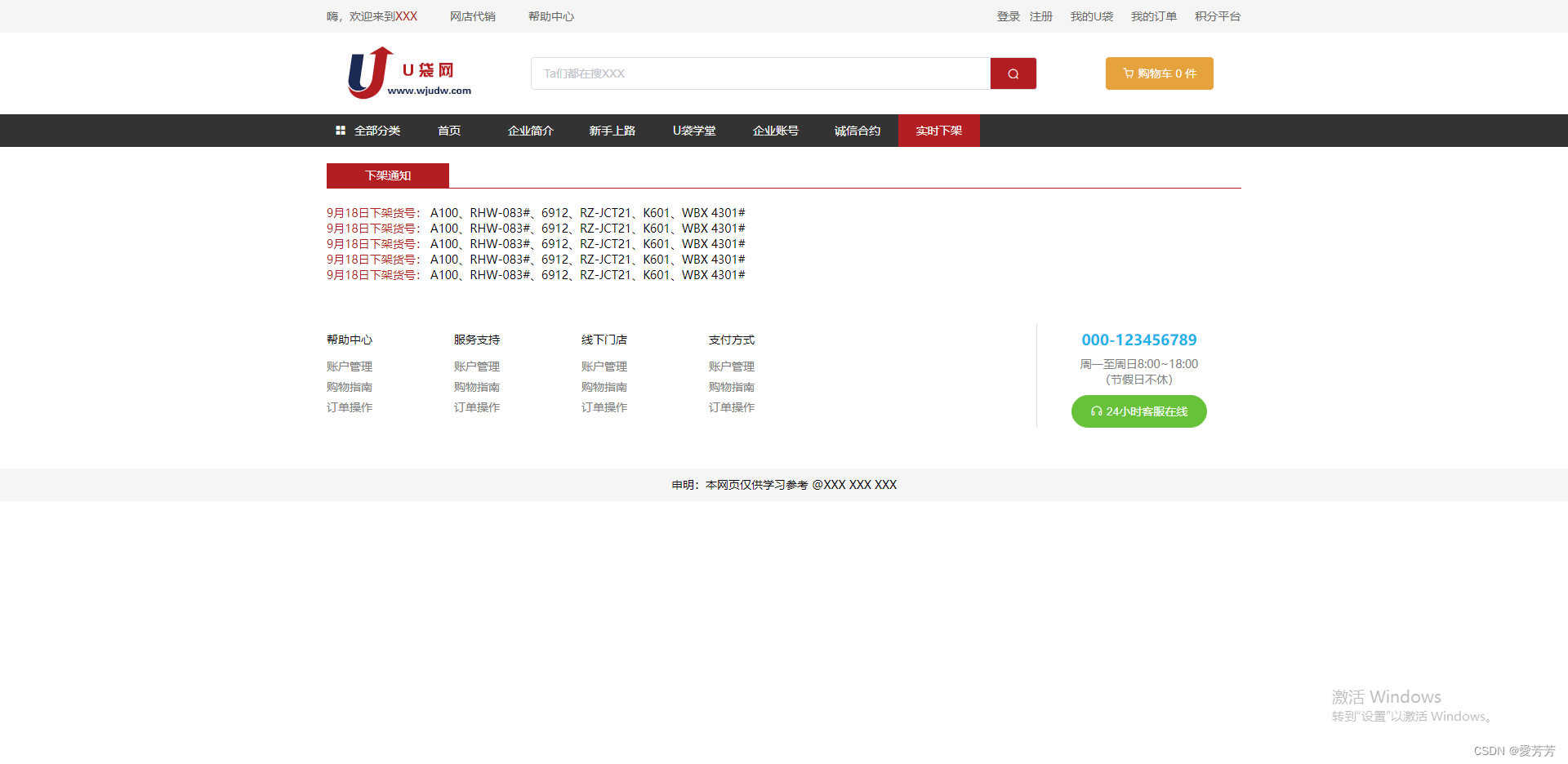The width and height of the screenshot is (1568, 764).
Task: Click the red search magnifier button
Action: tap(1013, 73)
